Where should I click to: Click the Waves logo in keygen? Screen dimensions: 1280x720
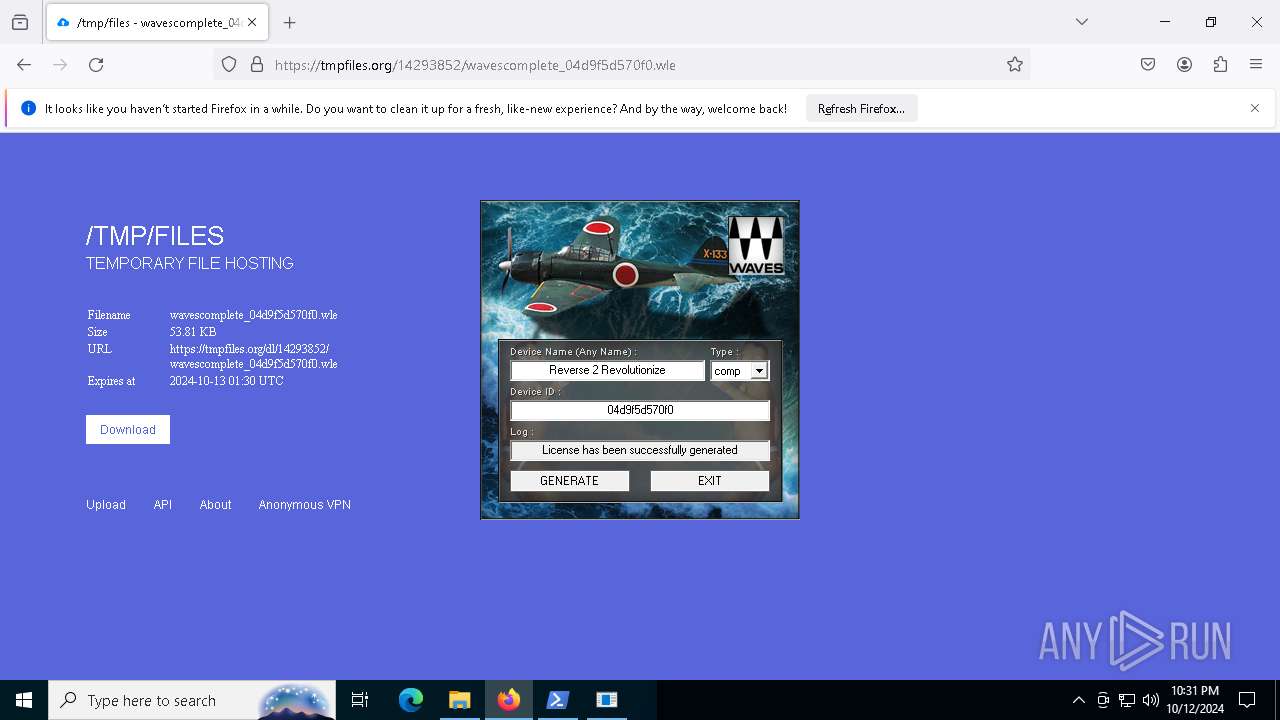click(756, 245)
